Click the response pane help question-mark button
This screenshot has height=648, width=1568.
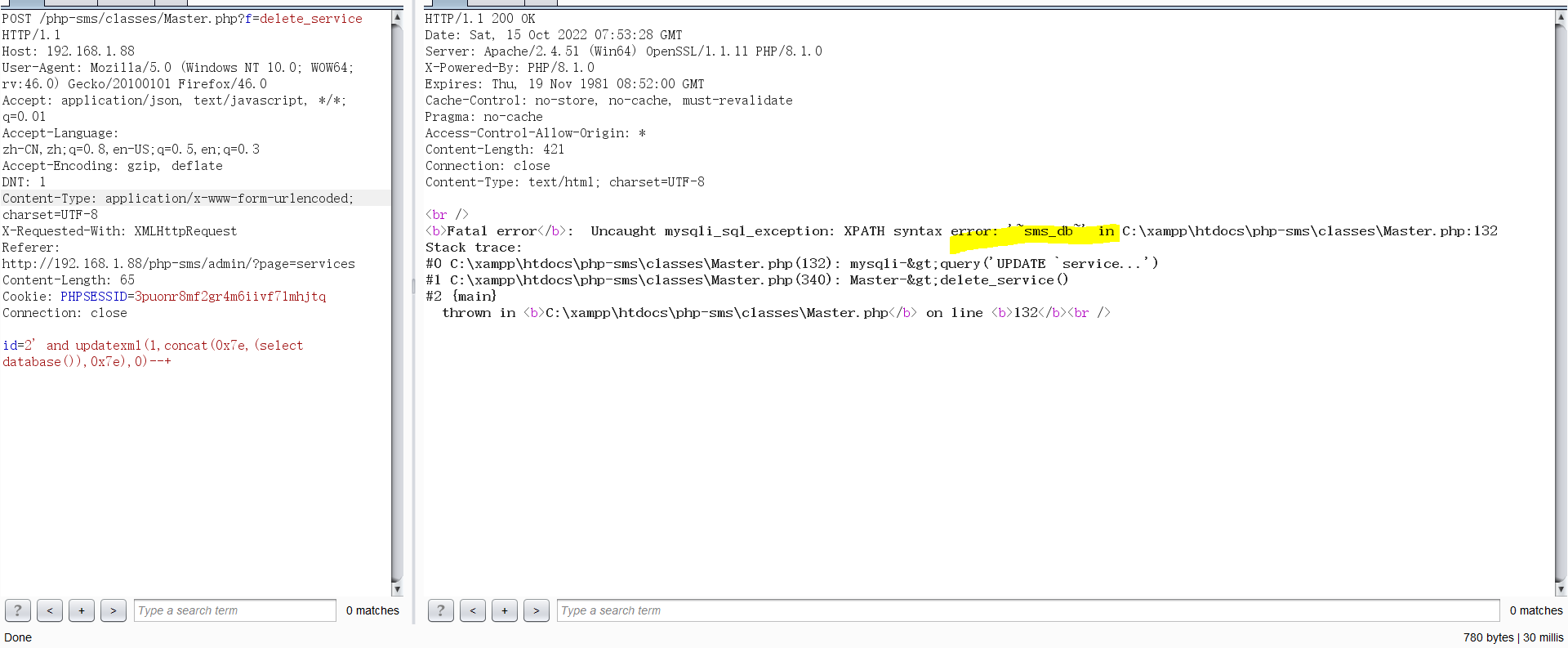coord(441,610)
